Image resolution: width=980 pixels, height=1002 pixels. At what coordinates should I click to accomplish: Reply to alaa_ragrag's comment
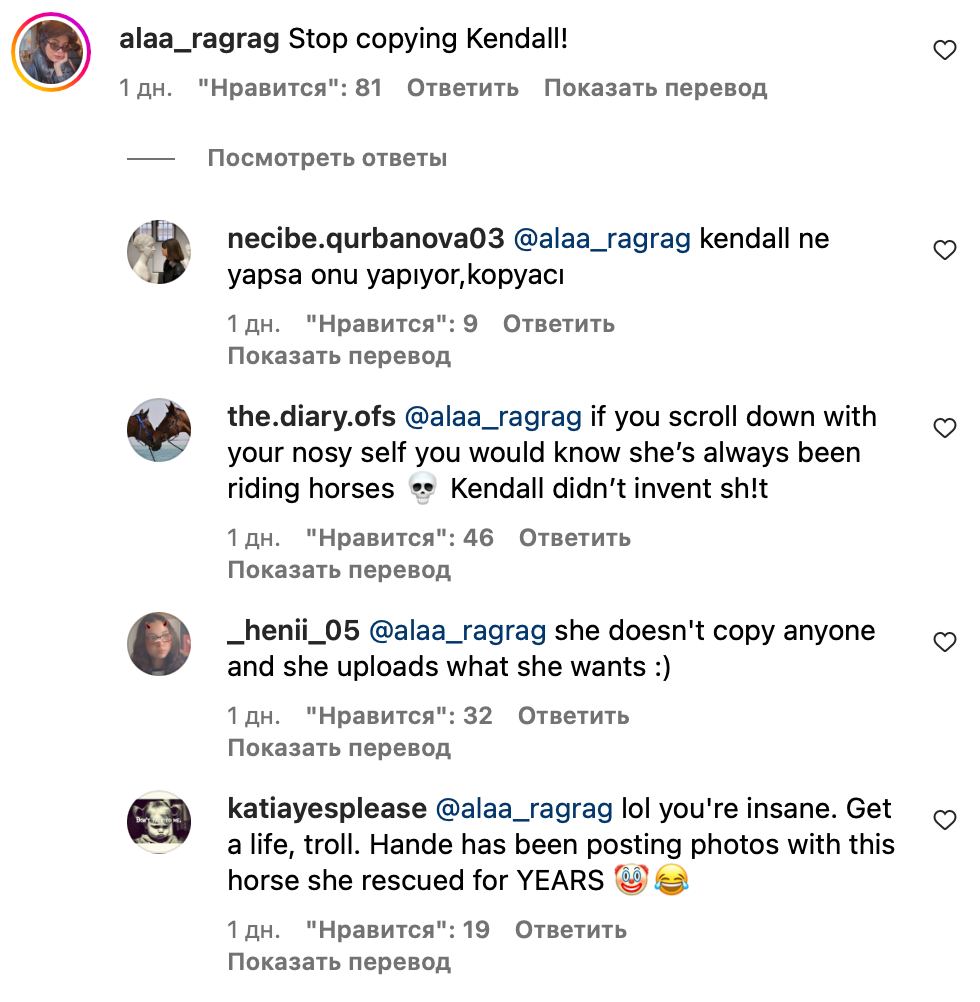pos(462,88)
